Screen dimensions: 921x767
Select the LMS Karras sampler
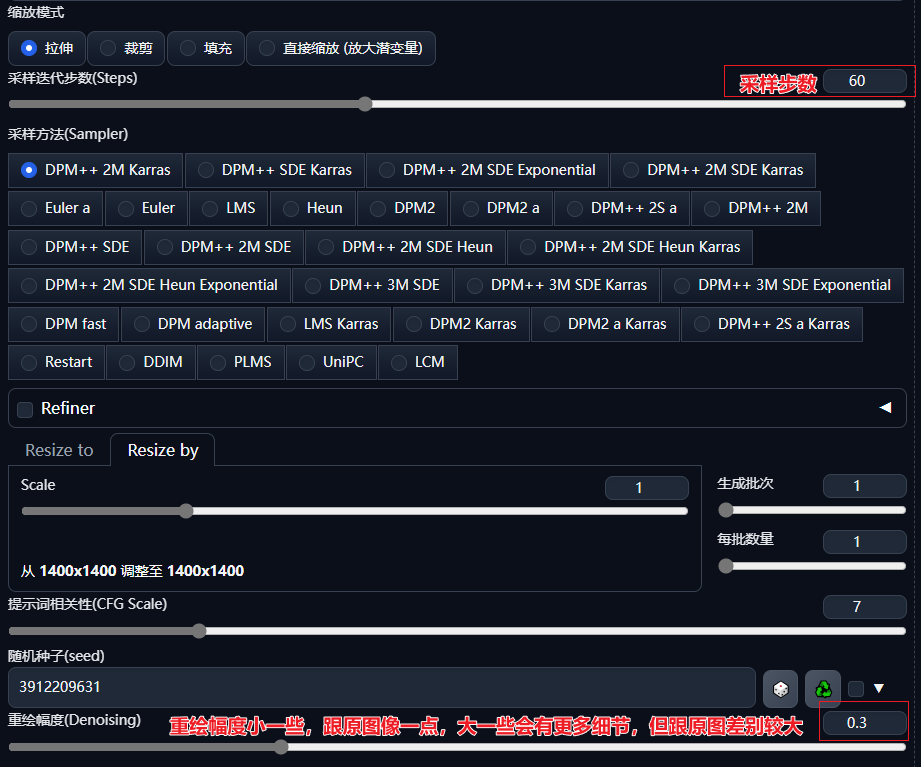tap(329, 324)
